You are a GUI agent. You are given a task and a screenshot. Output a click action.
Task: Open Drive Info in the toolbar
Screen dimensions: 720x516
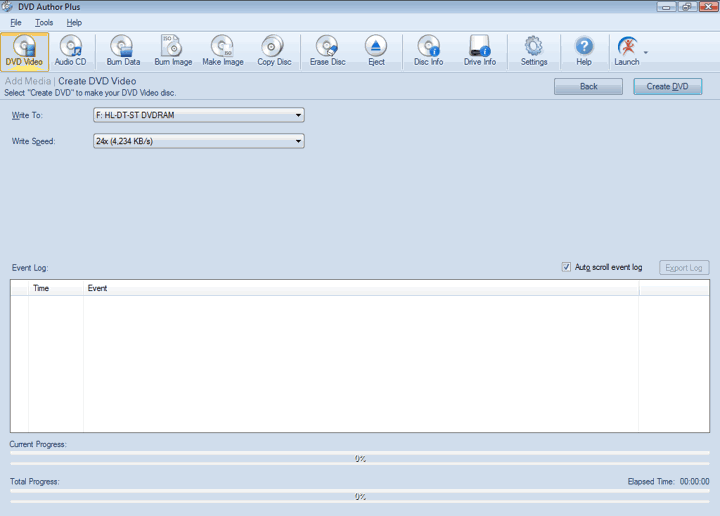point(480,51)
